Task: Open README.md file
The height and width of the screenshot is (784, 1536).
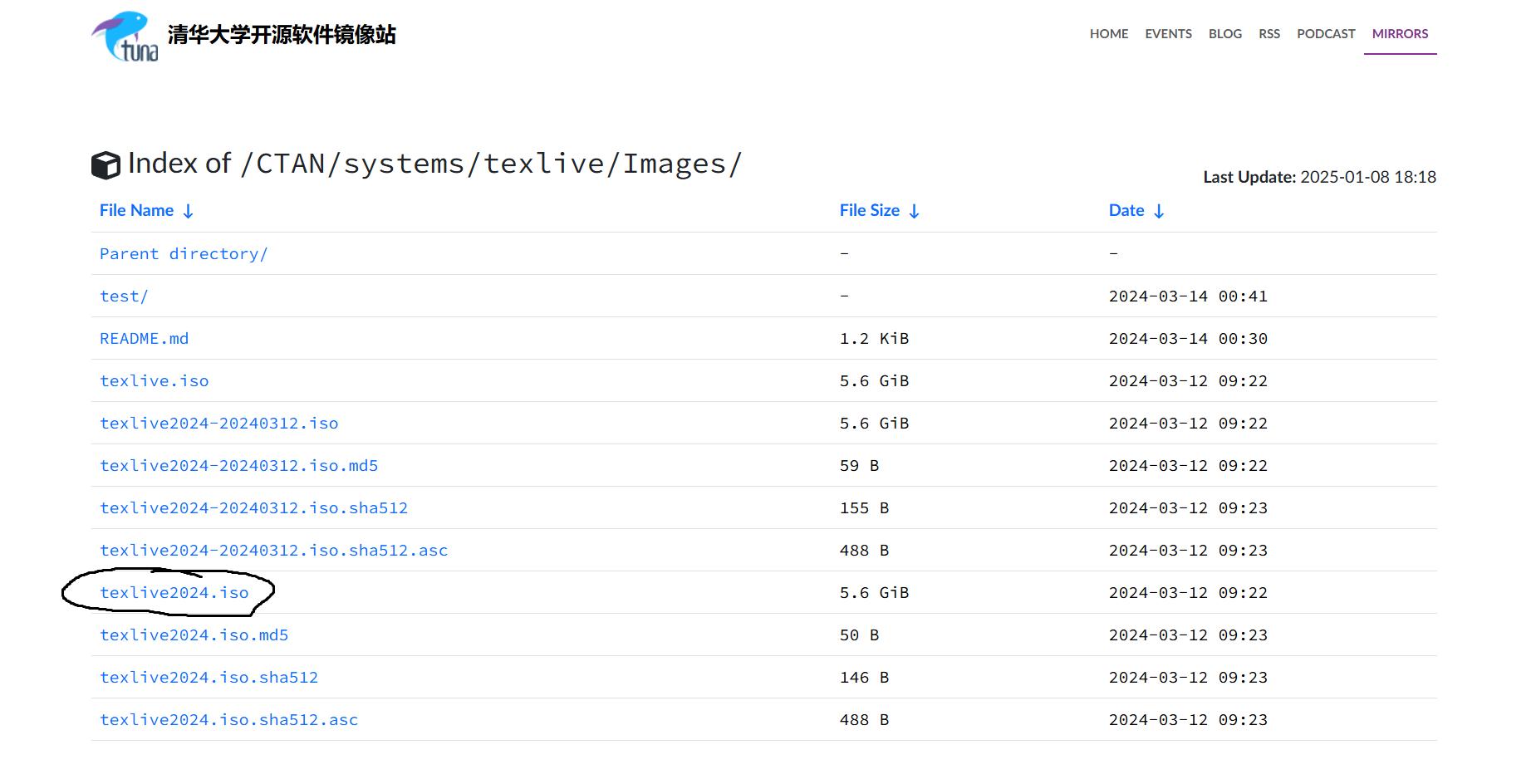Action: [145, 339]
